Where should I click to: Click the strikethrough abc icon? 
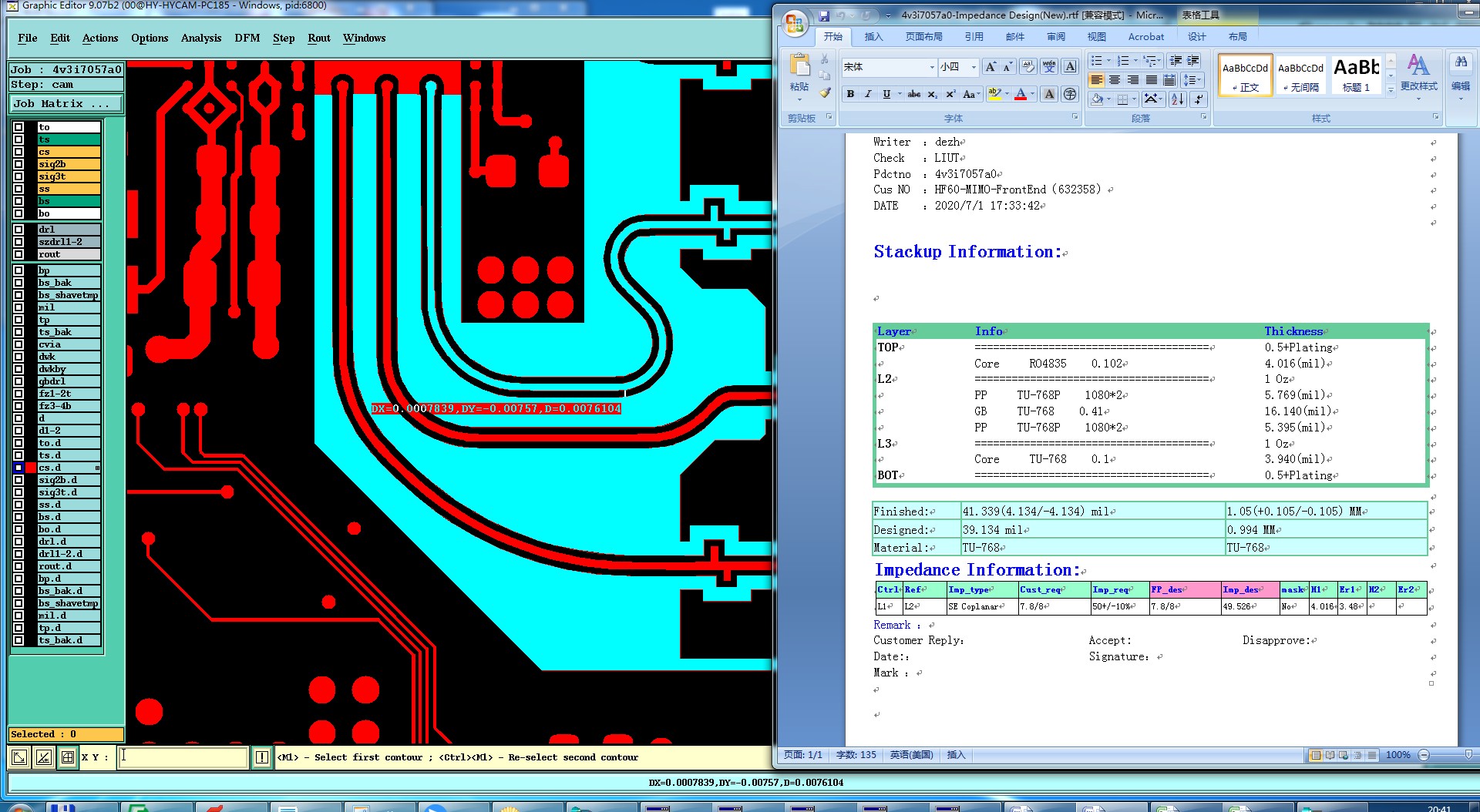(x=913, y=94)
